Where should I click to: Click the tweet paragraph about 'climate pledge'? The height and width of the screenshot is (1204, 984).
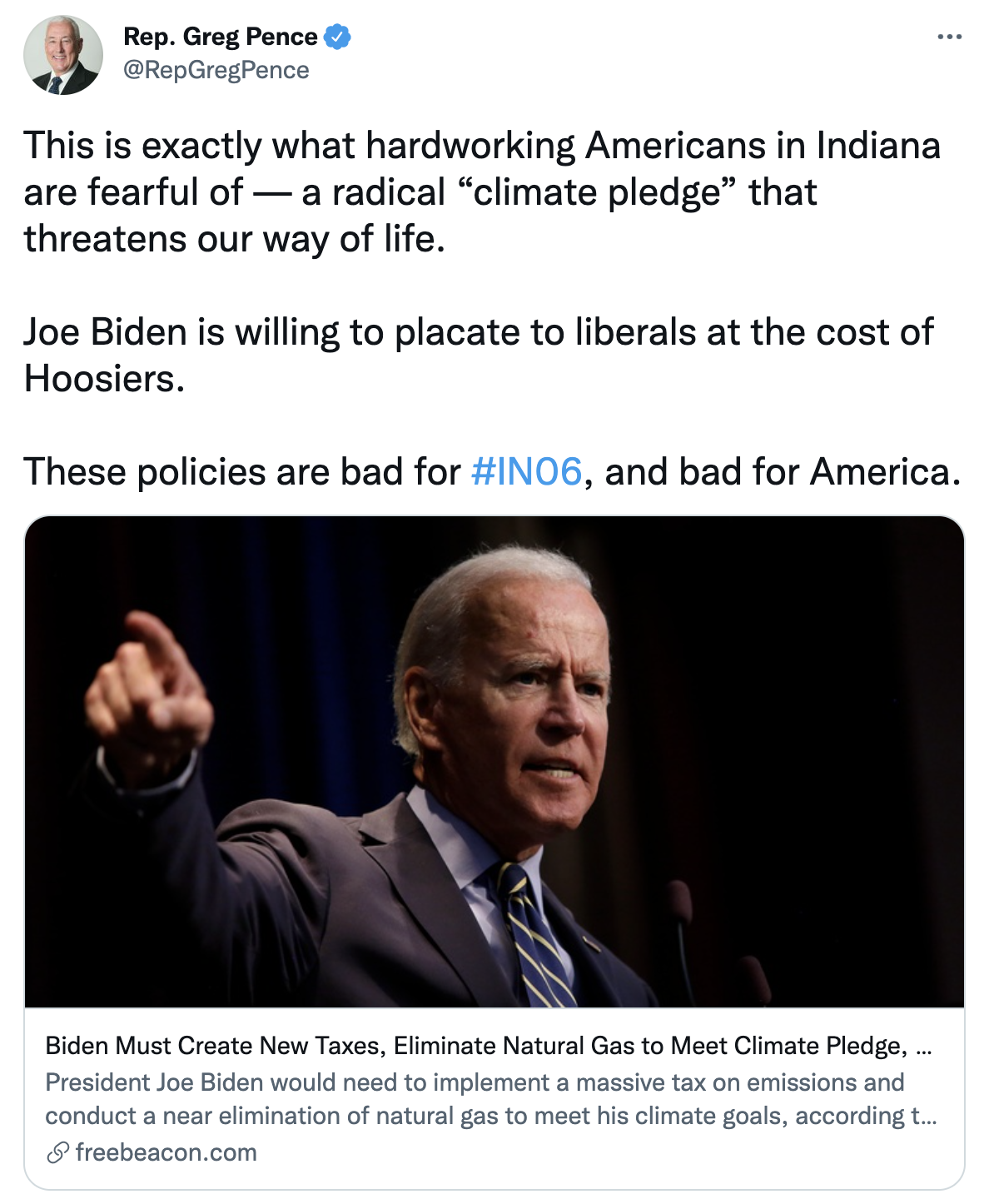[482, 192]
